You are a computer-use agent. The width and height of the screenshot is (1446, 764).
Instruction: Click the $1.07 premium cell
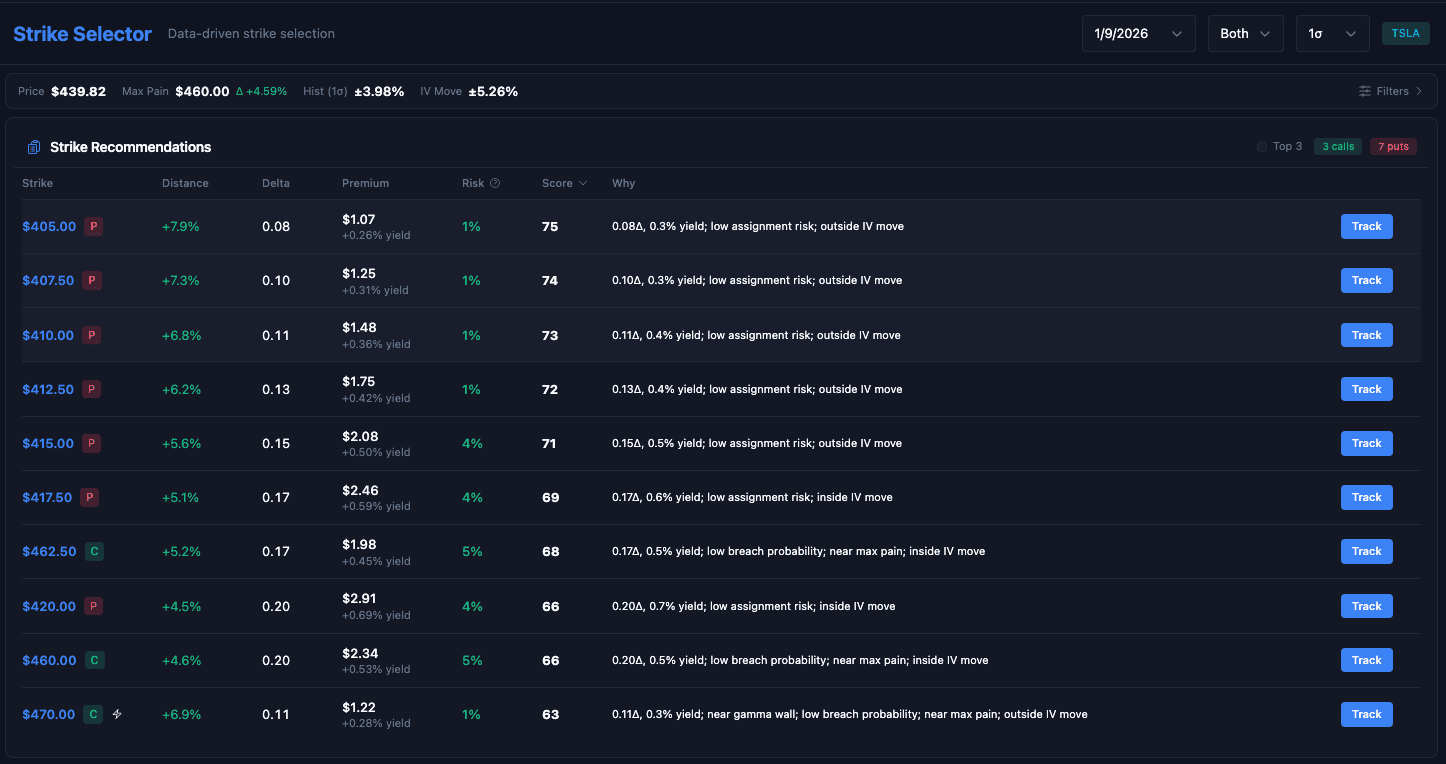click(x=358, y=219)
